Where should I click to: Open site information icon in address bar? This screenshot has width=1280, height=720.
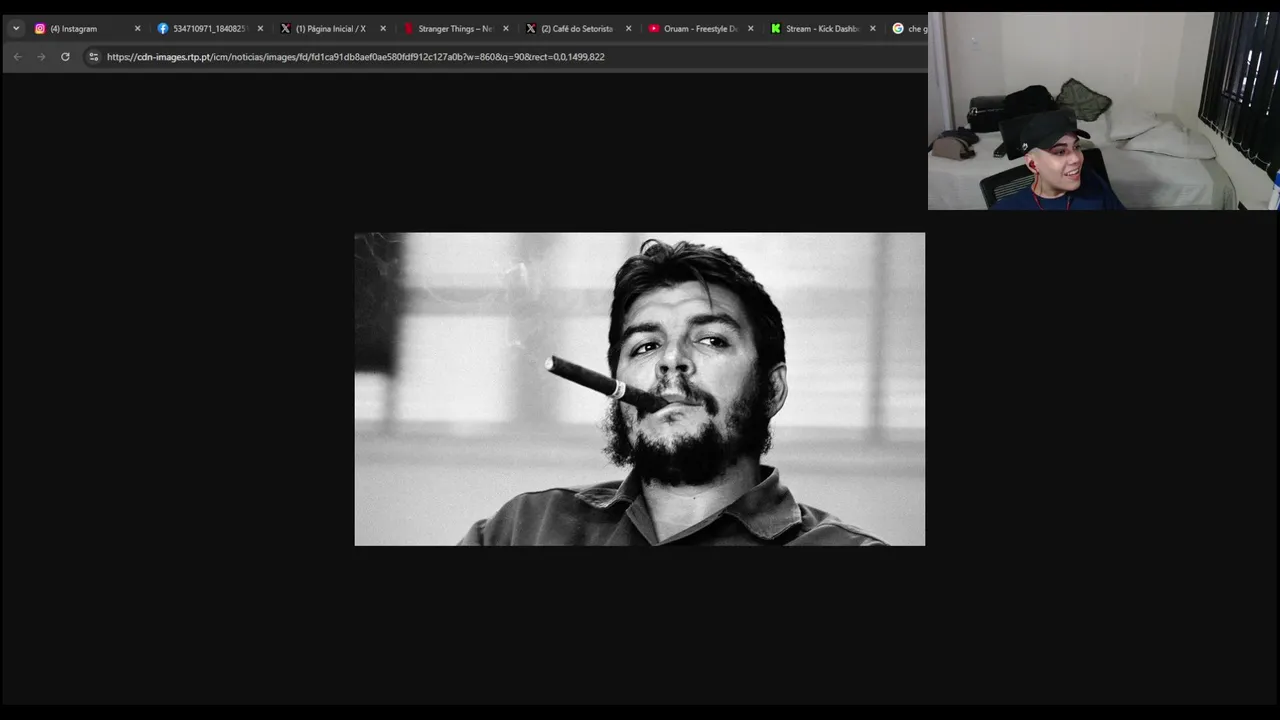(x=94, y=57)
